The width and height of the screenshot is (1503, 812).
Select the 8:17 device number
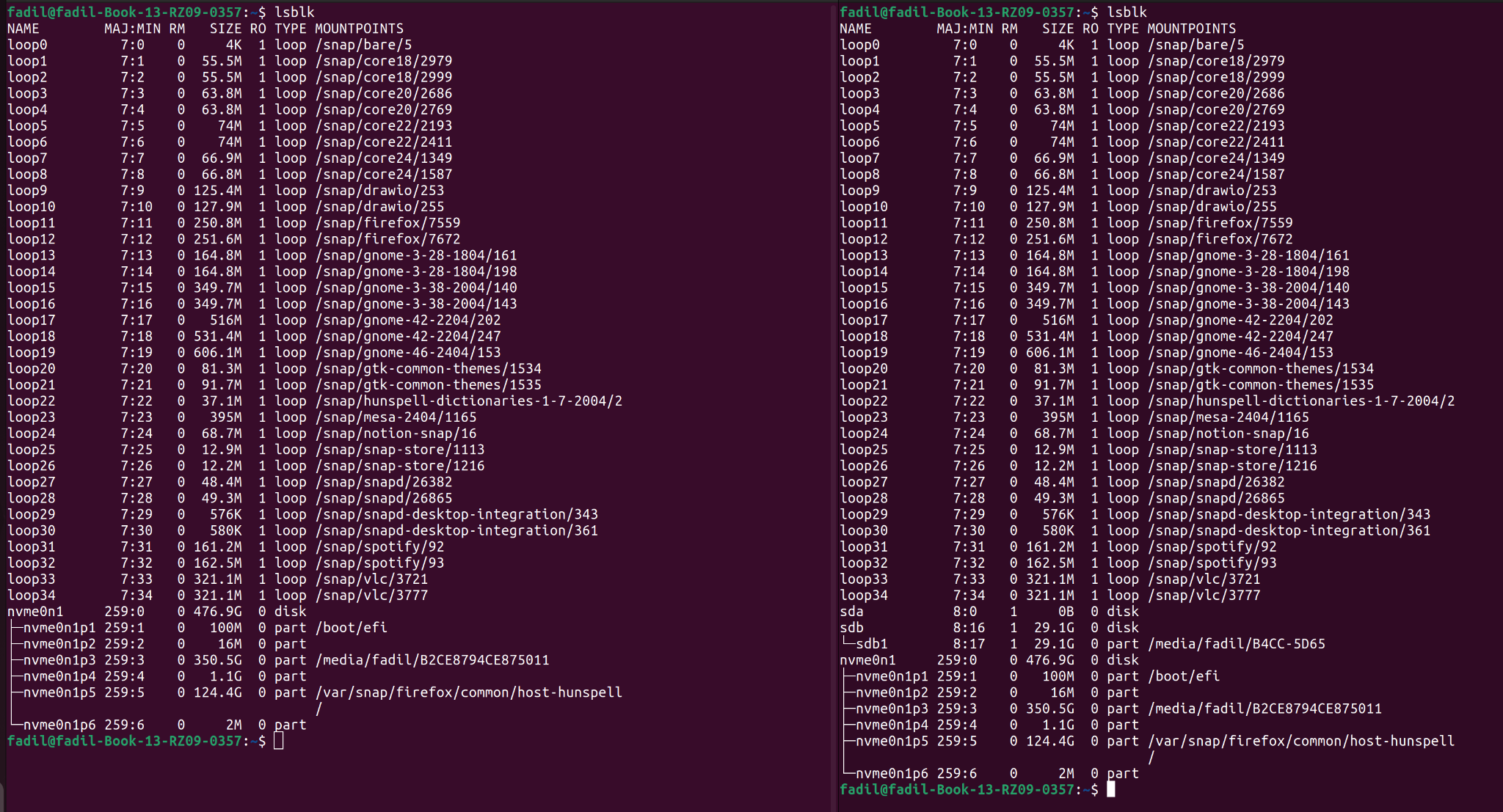(x=969, y=644)
